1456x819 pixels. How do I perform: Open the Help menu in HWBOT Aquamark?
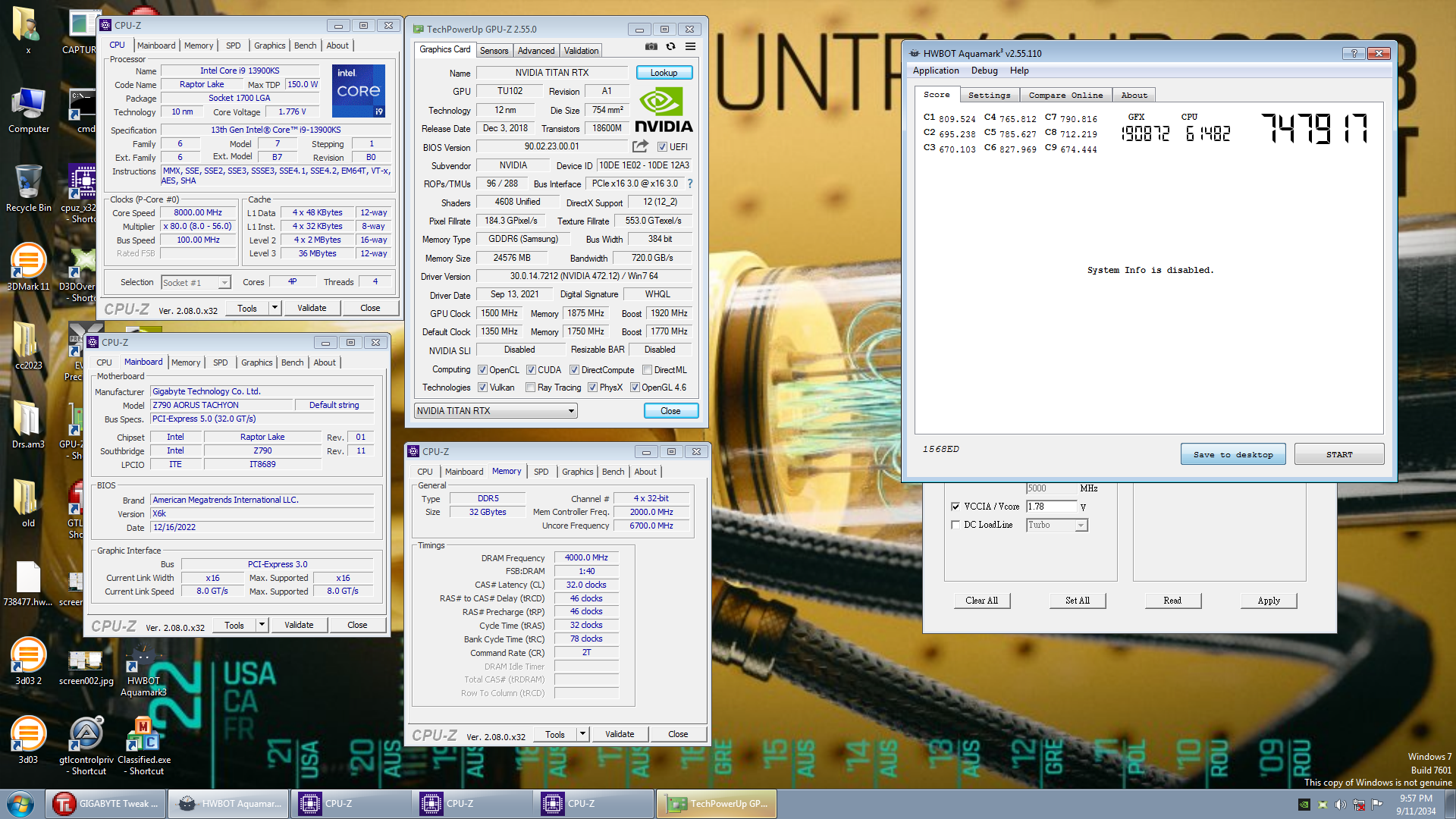pyautogui.click(x=1019, y=71)
